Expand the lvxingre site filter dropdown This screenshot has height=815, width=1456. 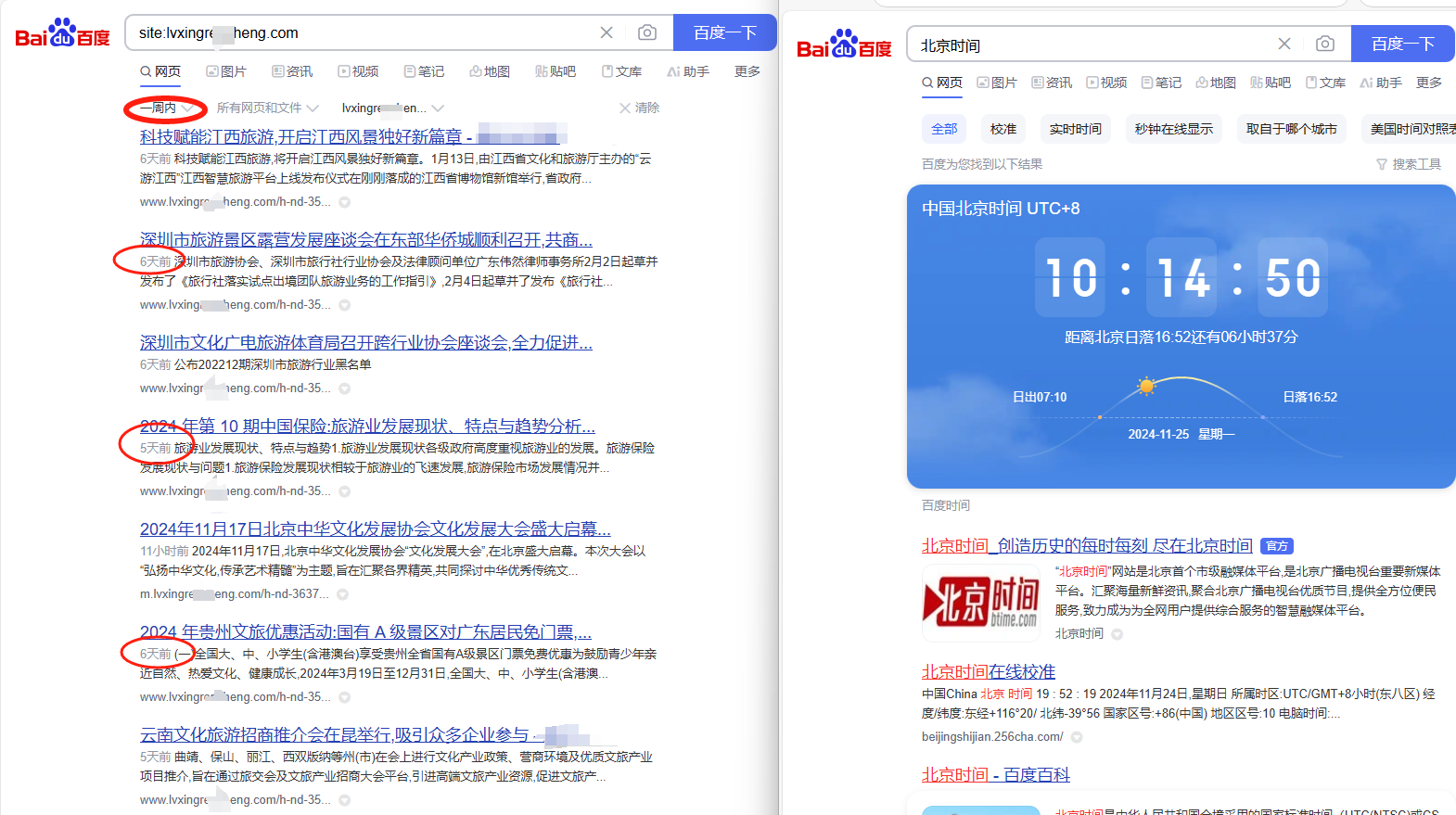[x=392, y=108]
